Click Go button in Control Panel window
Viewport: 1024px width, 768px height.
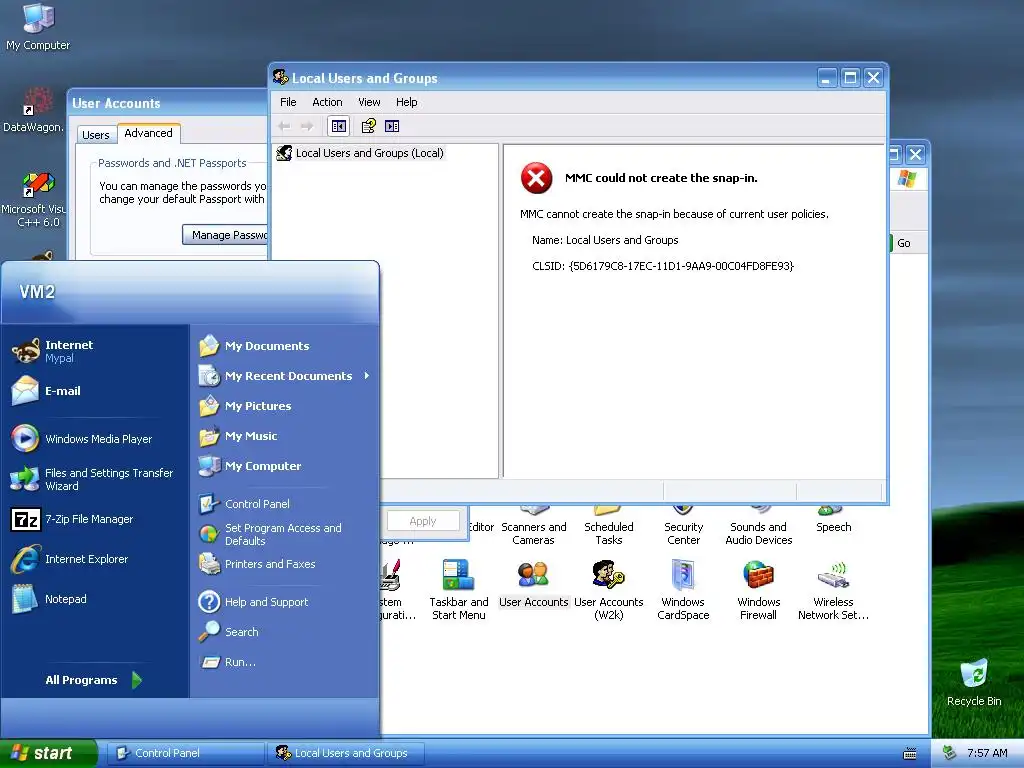click(902, 243)
